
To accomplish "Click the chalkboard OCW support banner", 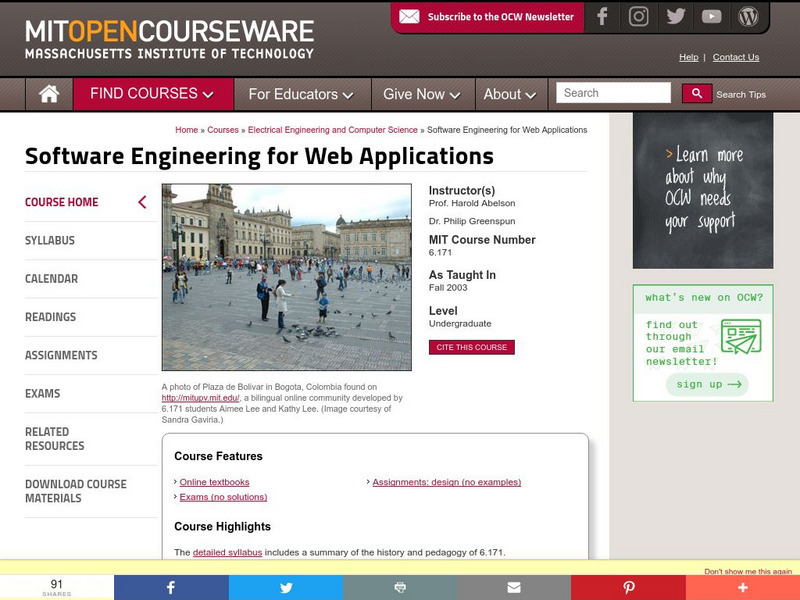I will (x=703, y=190).
